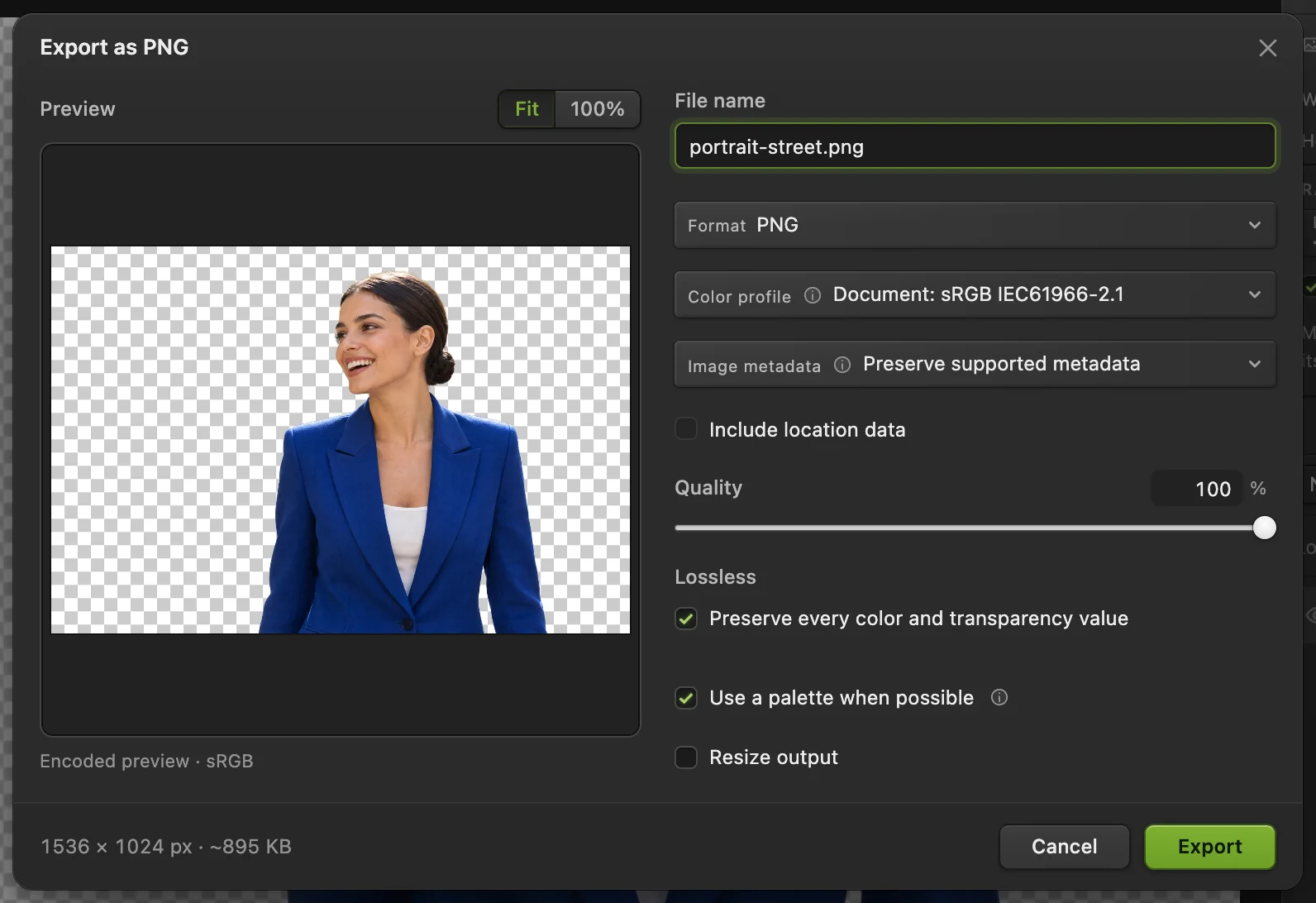1316x903 pixels.
Task: Enable the Resize output checkbox
Action: coord(686,757)
